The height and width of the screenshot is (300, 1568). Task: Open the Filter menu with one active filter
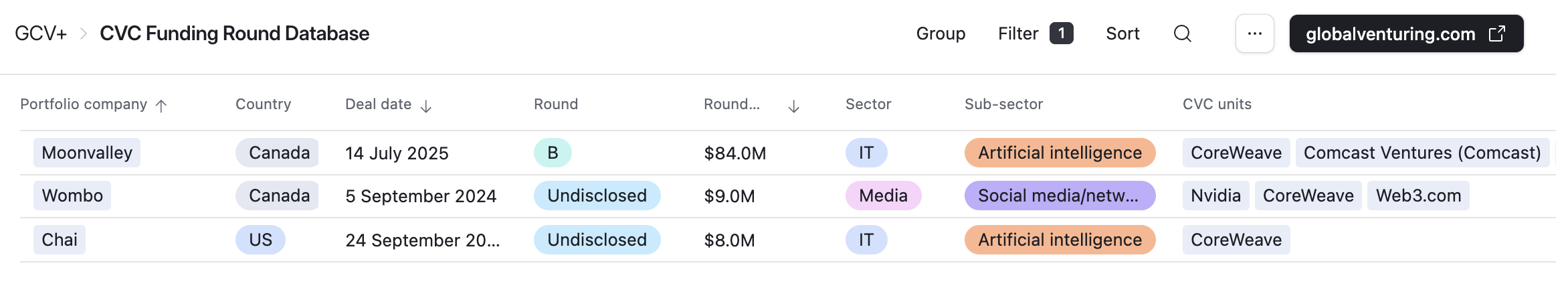(1035, 33)
